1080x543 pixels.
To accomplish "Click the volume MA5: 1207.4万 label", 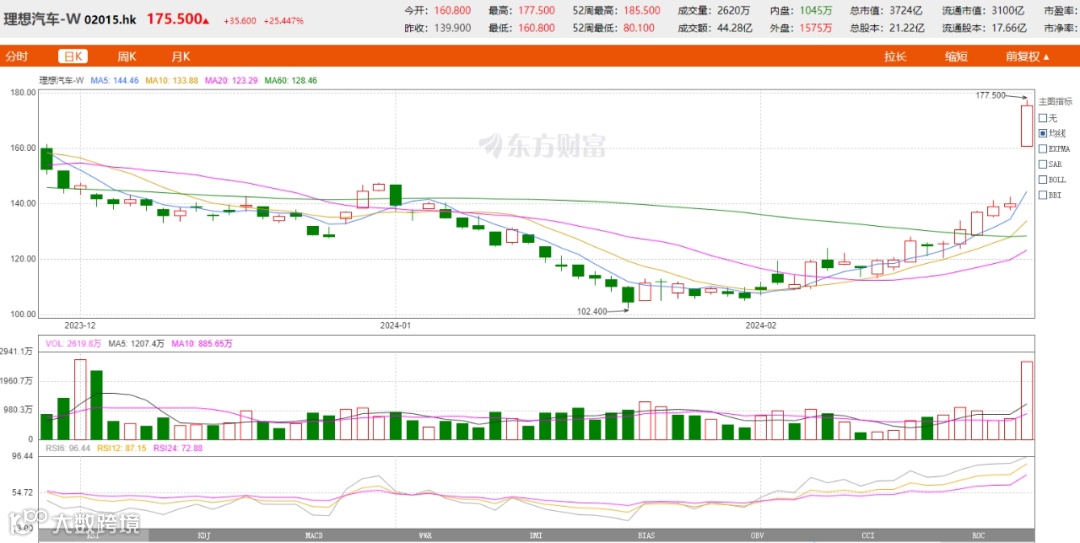I will coord(135,343).
